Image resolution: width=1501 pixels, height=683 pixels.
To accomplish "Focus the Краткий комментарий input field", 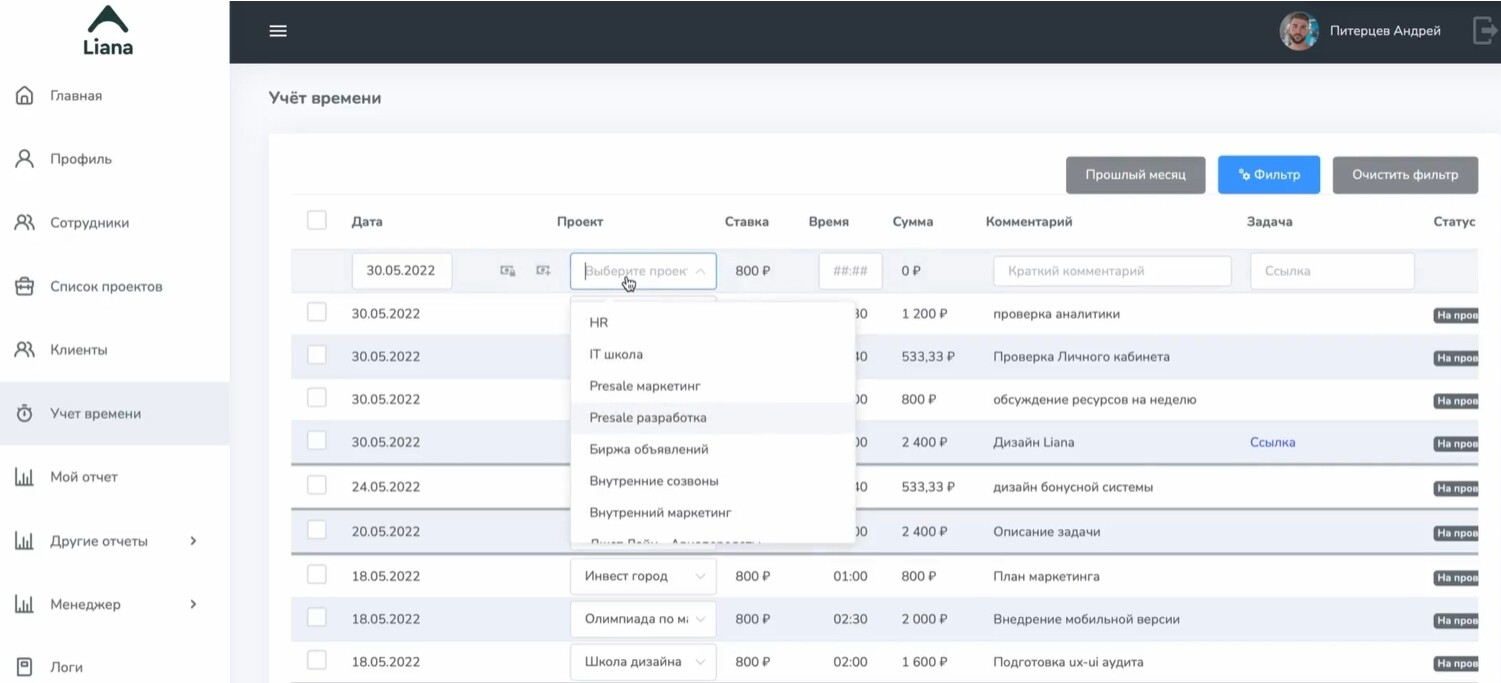I will (x=1111, y=271).
